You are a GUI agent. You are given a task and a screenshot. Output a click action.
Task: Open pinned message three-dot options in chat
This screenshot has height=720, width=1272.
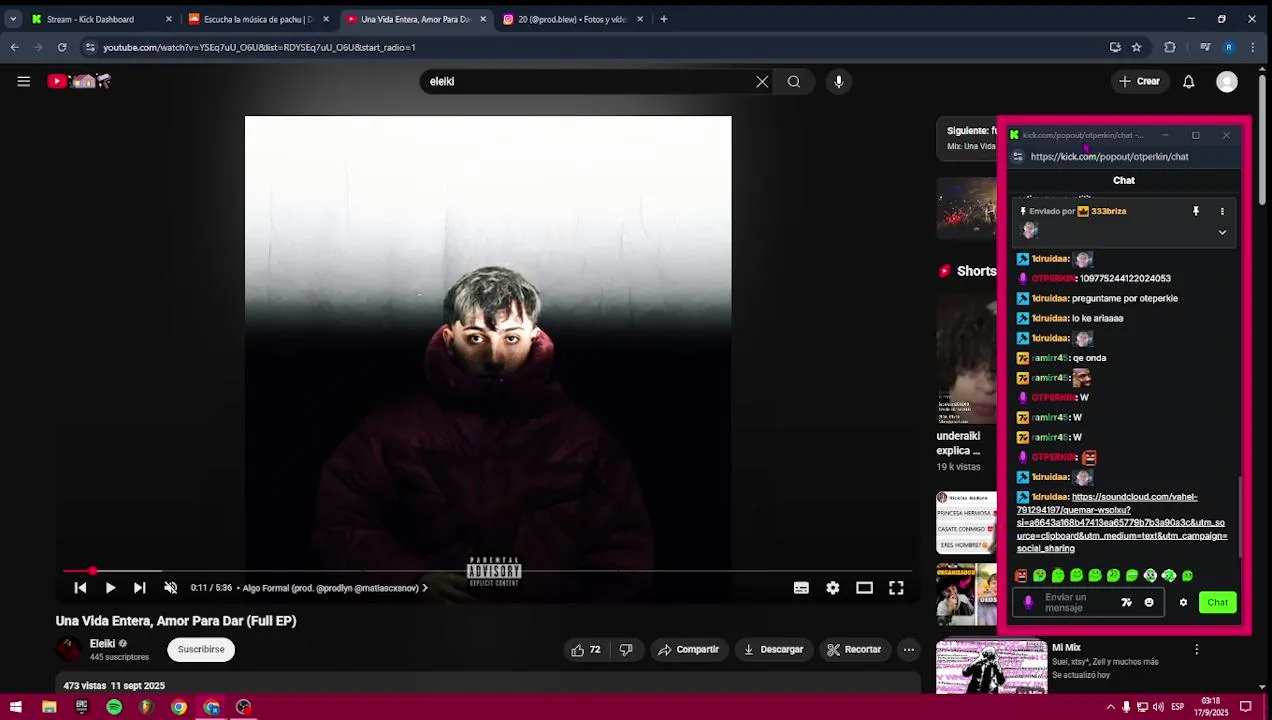1222,212
